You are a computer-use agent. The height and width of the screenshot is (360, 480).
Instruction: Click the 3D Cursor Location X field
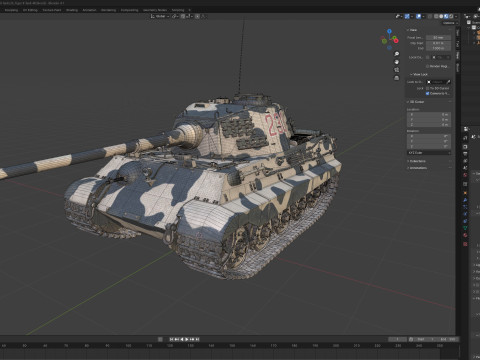click(x=429, y=114)
